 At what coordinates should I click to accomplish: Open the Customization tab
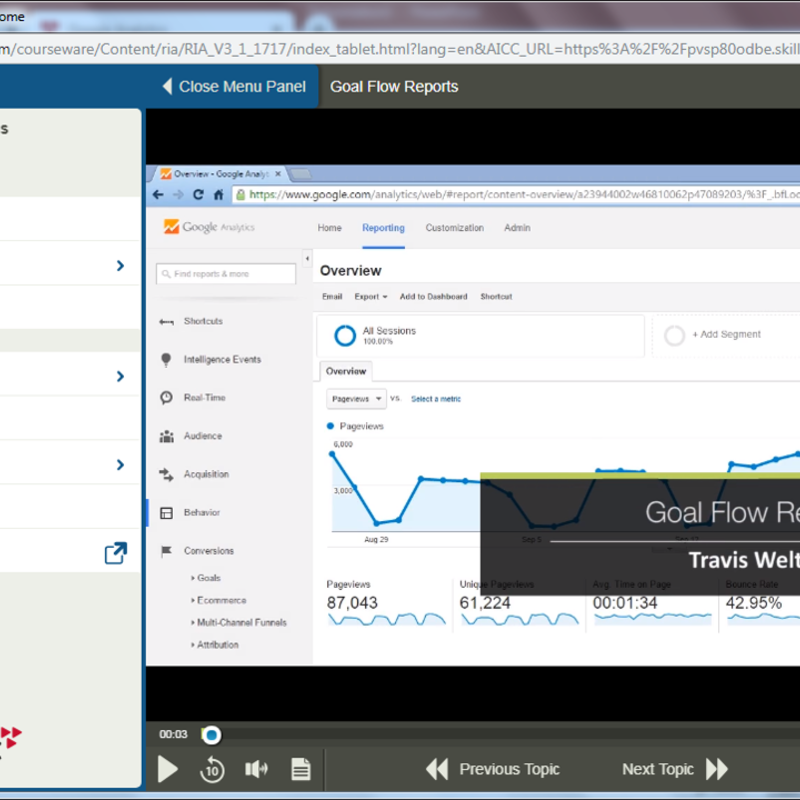(x=455, y=228)
